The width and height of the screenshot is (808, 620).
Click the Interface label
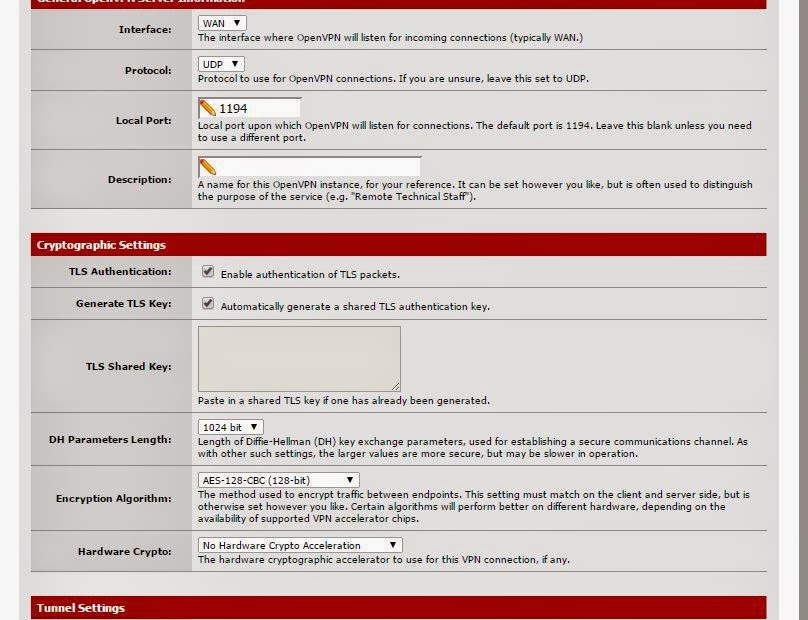(x=145, y=29)
